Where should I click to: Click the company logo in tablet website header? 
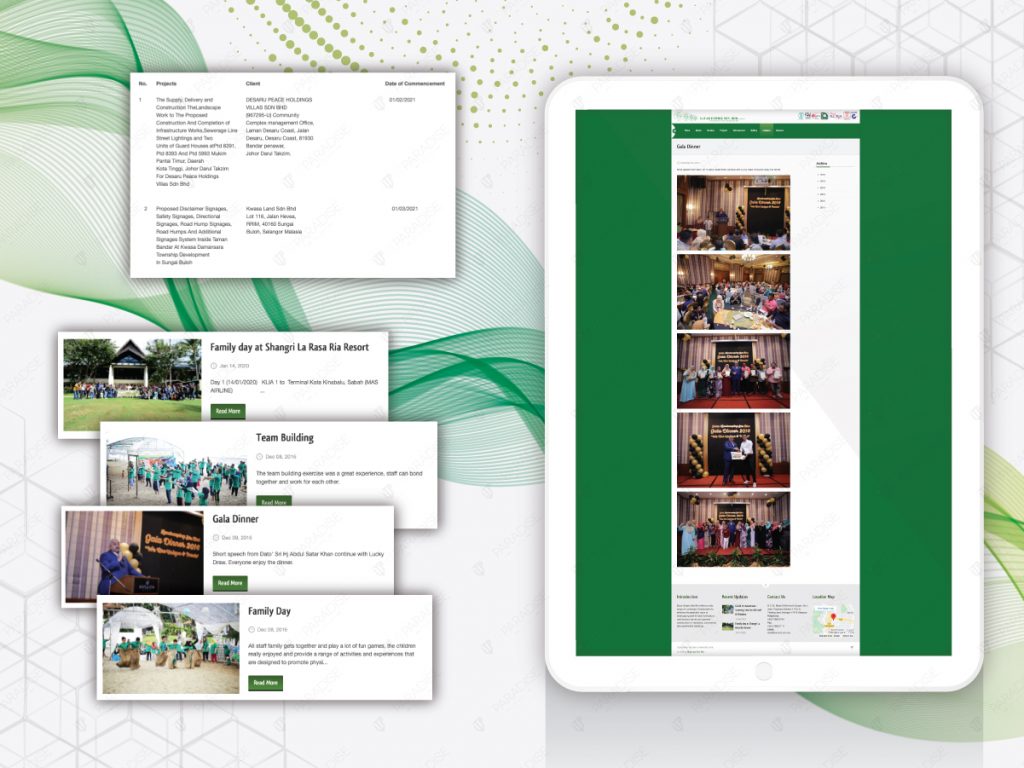click(x=709, y=117)
